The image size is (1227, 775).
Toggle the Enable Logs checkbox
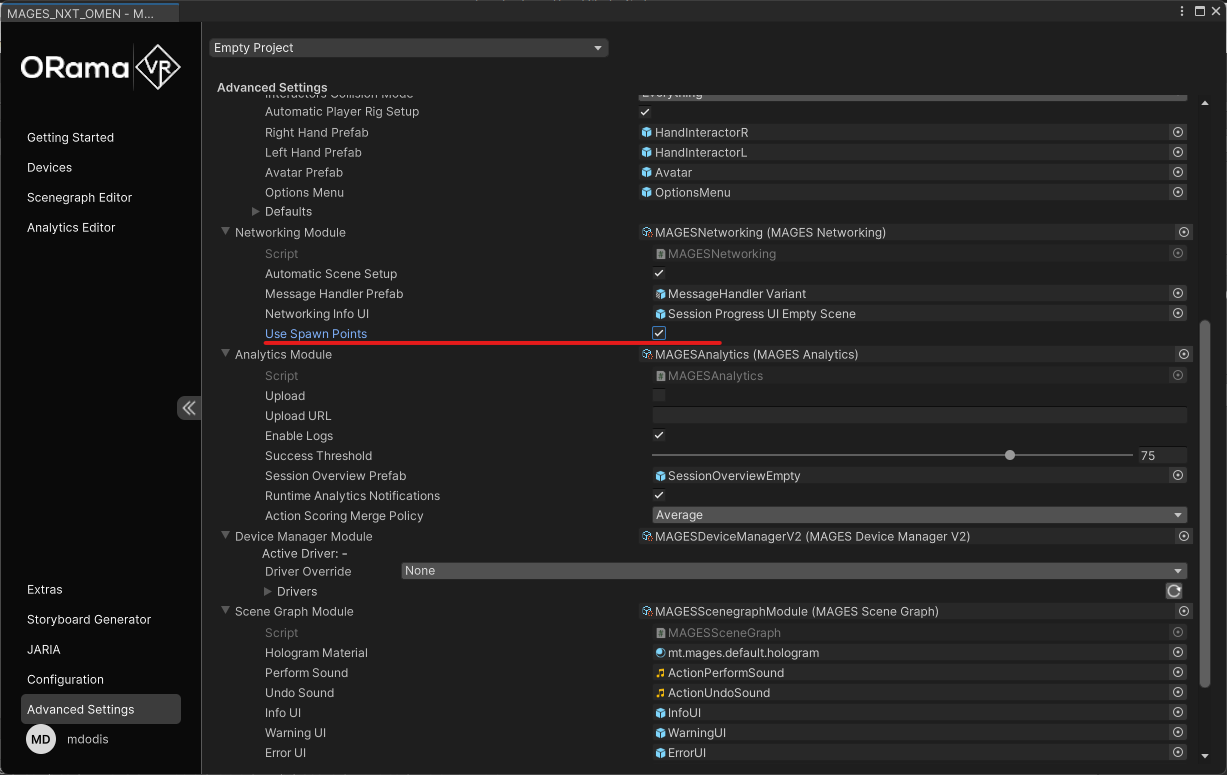(x=659, y=435)
